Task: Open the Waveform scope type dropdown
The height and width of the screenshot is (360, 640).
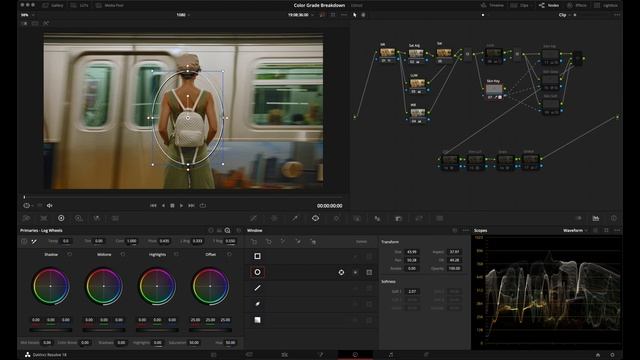Action: click(x=575, y=231)
